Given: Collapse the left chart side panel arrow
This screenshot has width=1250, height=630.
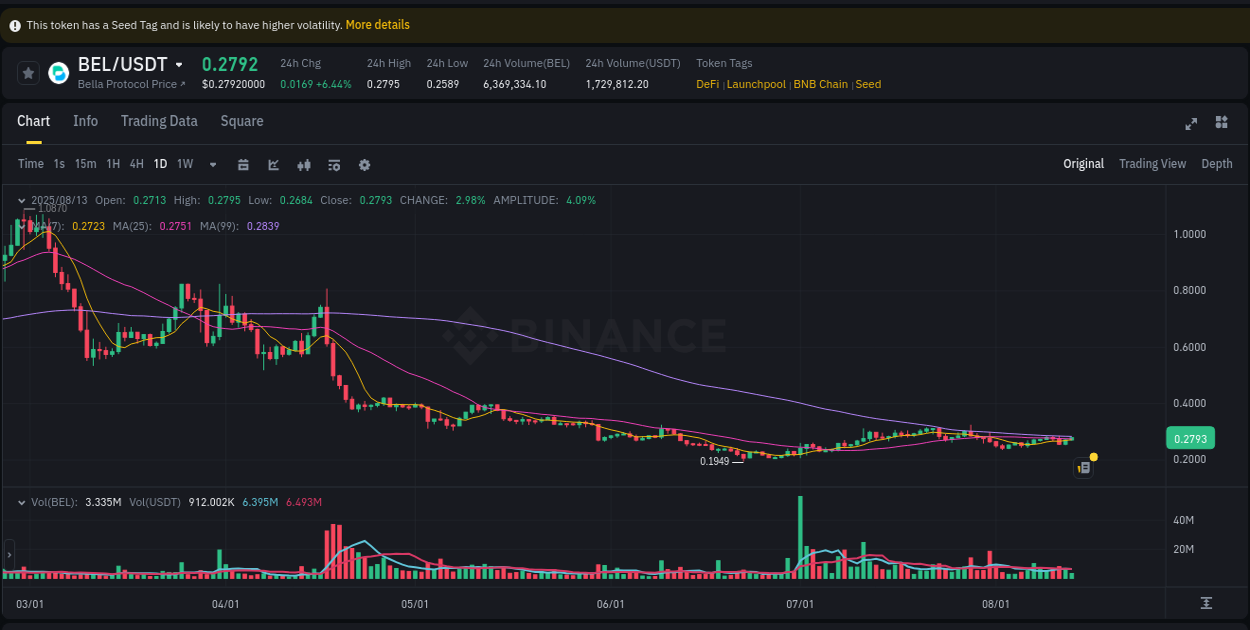Looking at the screenshot, I should pos(8,554).
